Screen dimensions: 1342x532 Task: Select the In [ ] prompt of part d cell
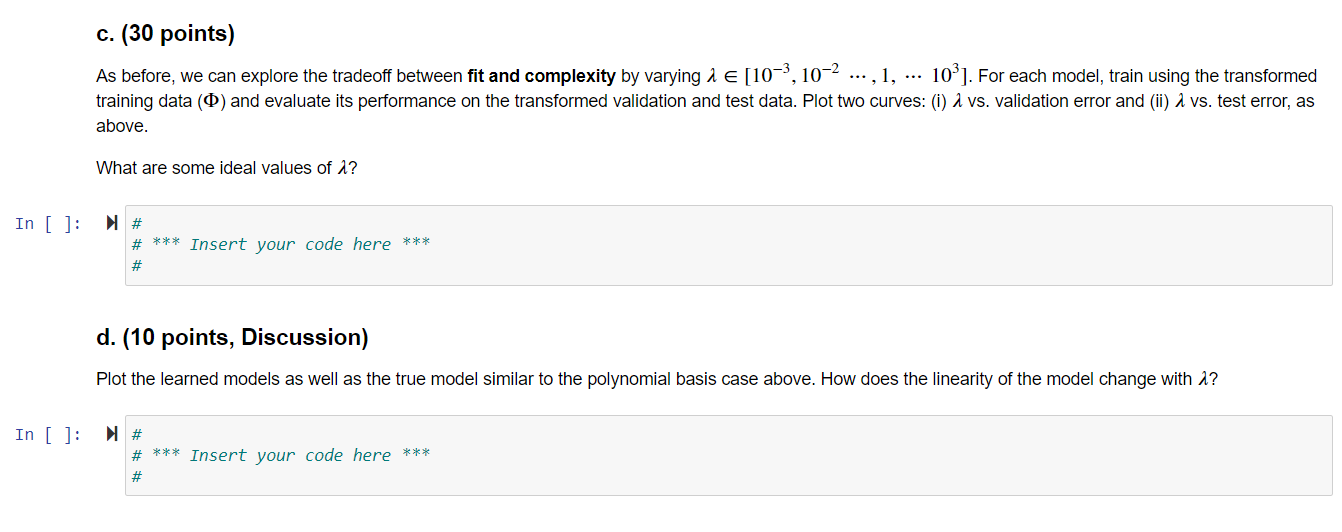48,434
